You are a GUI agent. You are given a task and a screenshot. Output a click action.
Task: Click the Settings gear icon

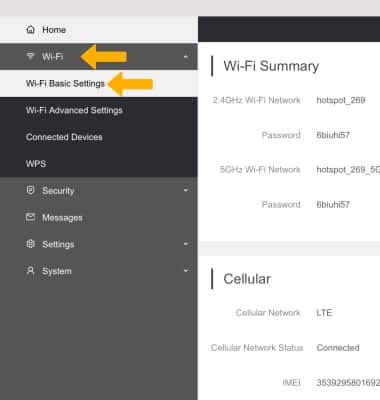30,244
